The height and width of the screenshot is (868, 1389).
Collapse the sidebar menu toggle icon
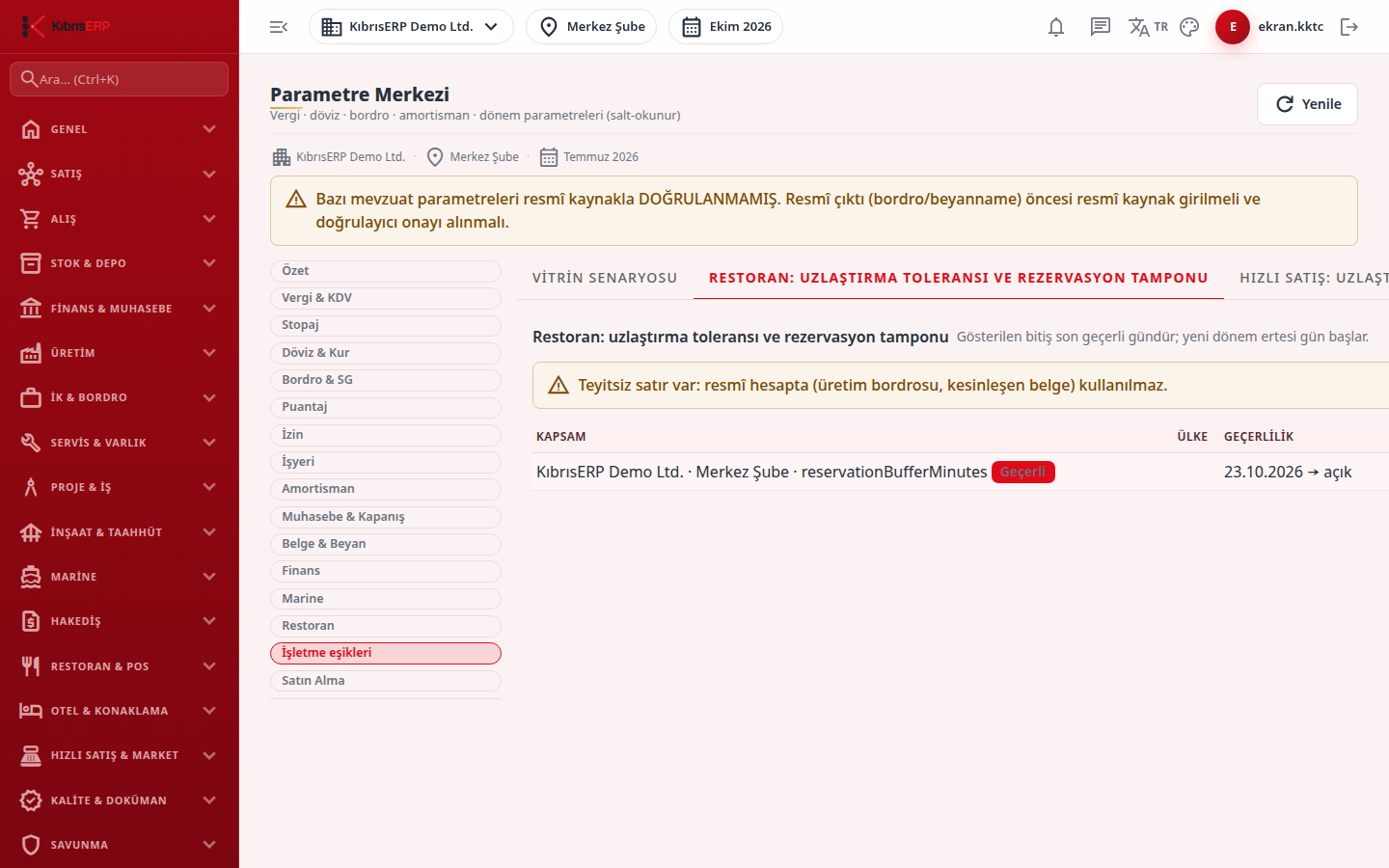click(279, 27)
